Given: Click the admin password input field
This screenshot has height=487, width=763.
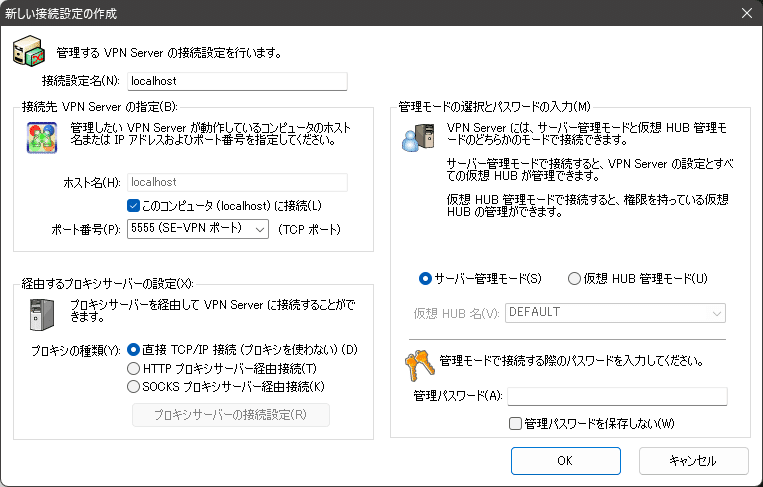Looking at the screenshot, I should (x=618, y=396).
